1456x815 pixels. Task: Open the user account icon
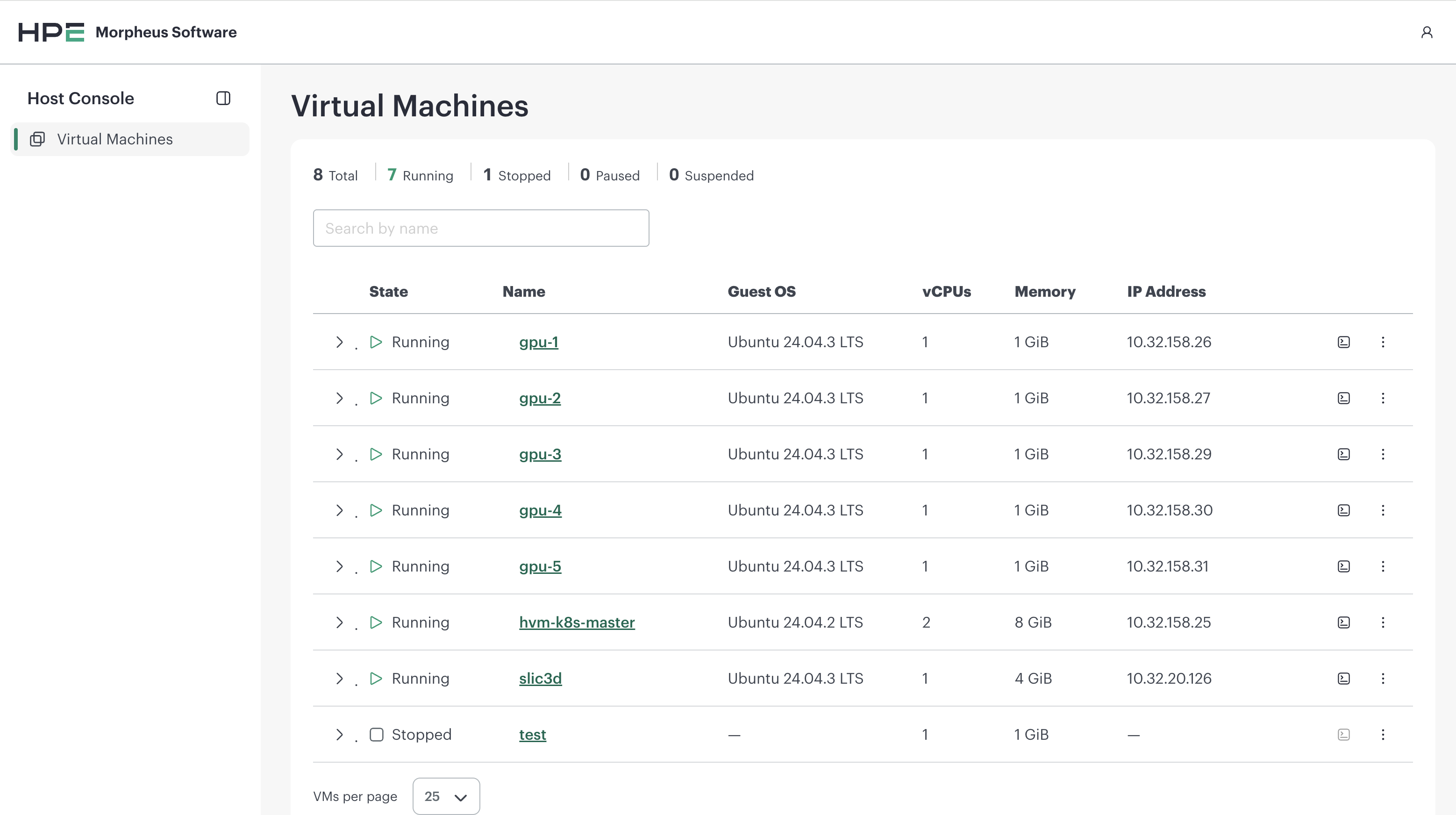click(x=1427, y=32)
